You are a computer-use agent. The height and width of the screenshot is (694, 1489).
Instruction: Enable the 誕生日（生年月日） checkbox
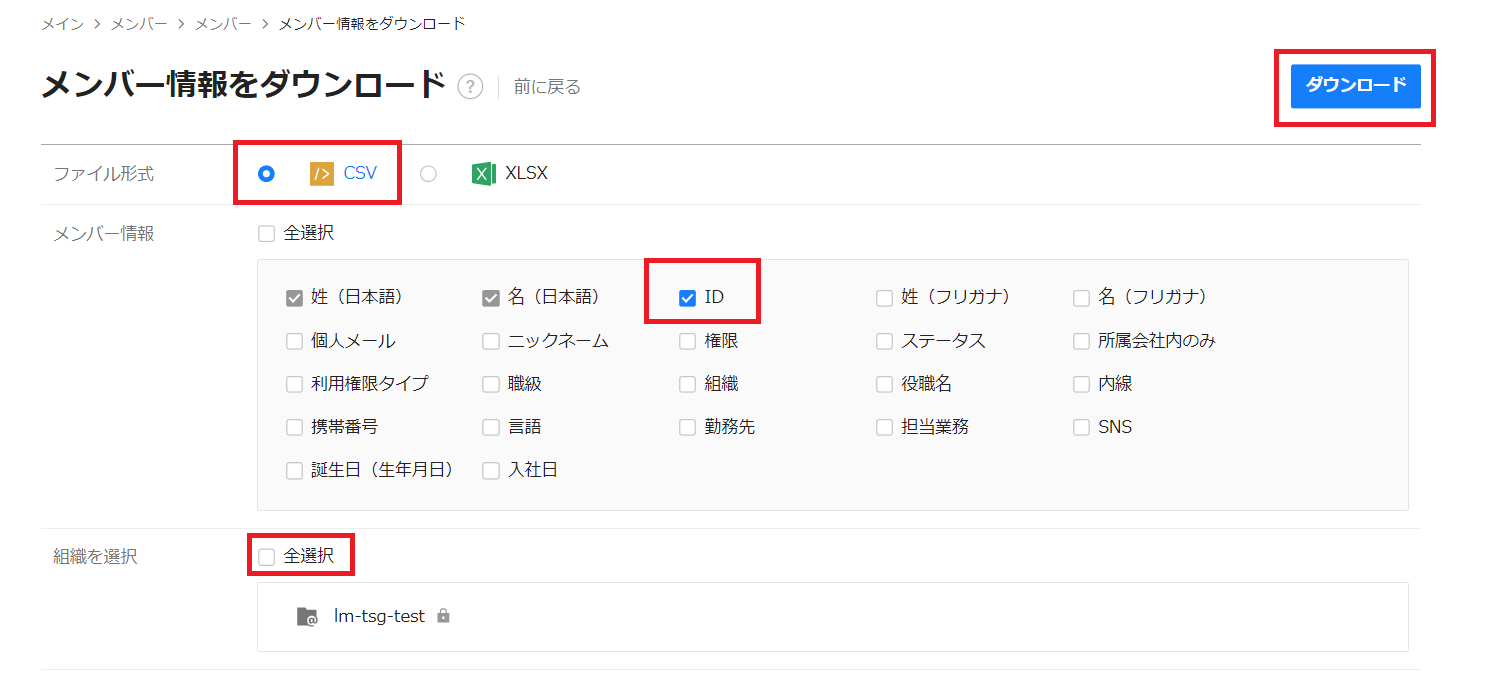294,471
